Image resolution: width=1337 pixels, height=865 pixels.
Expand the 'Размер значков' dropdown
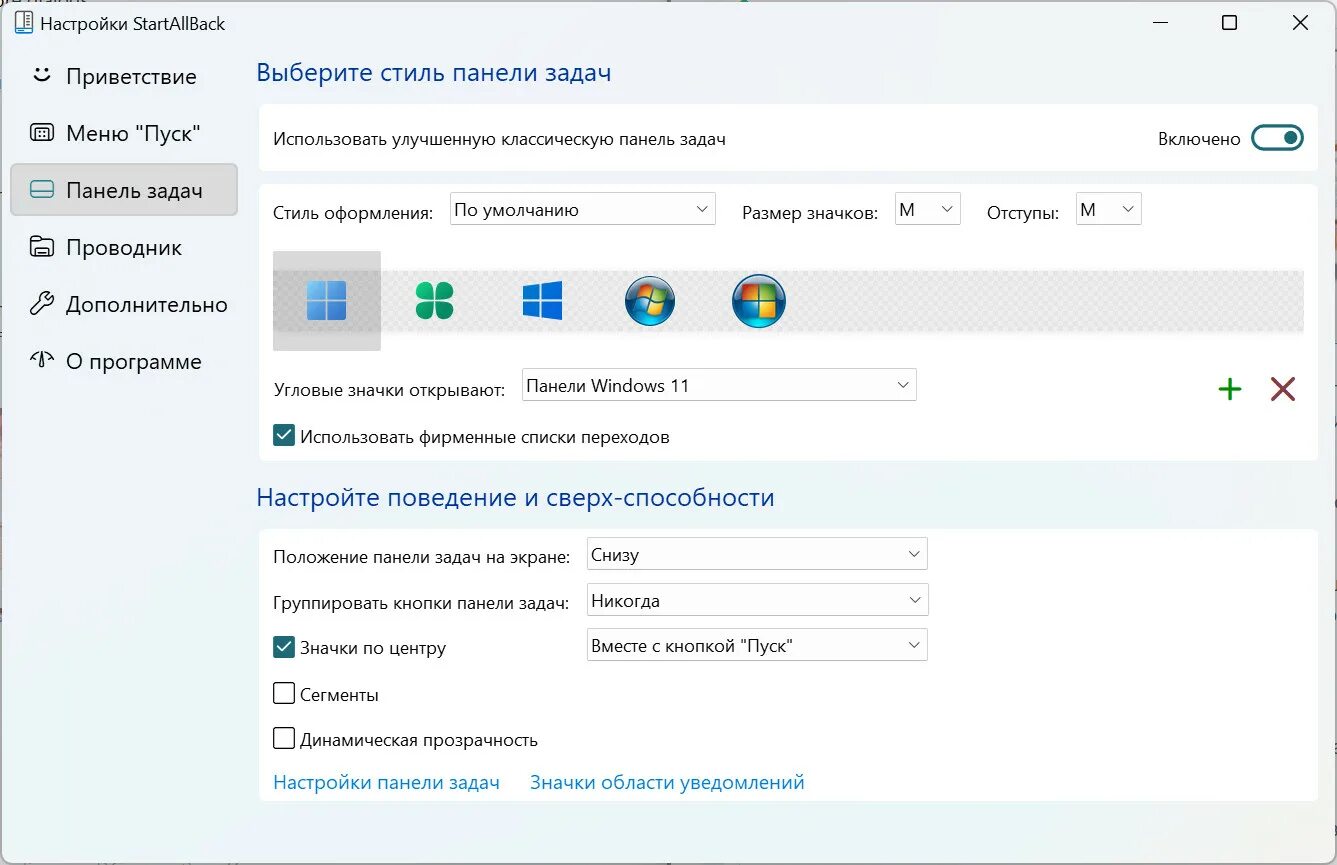[x=927, y=209]
